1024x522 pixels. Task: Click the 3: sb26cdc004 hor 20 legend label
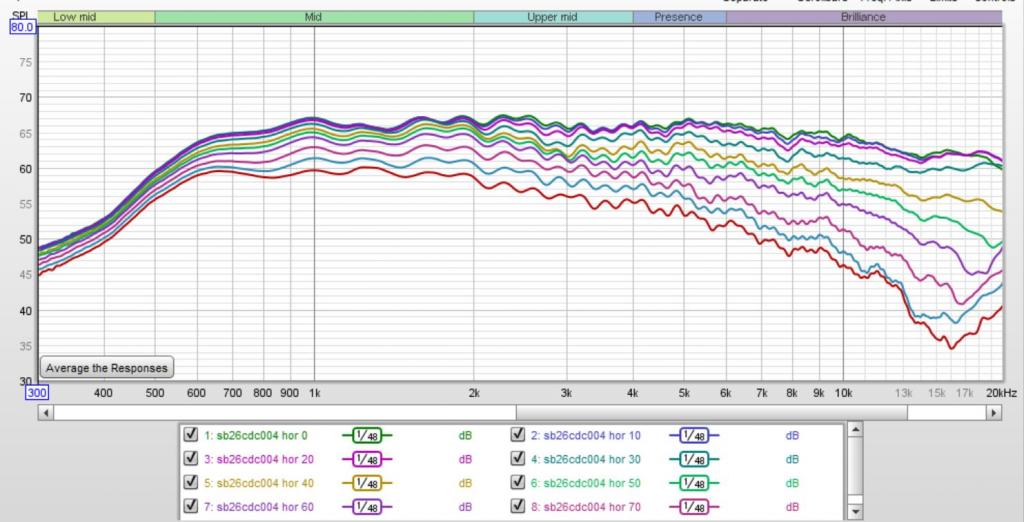click(x=259, y=459)
